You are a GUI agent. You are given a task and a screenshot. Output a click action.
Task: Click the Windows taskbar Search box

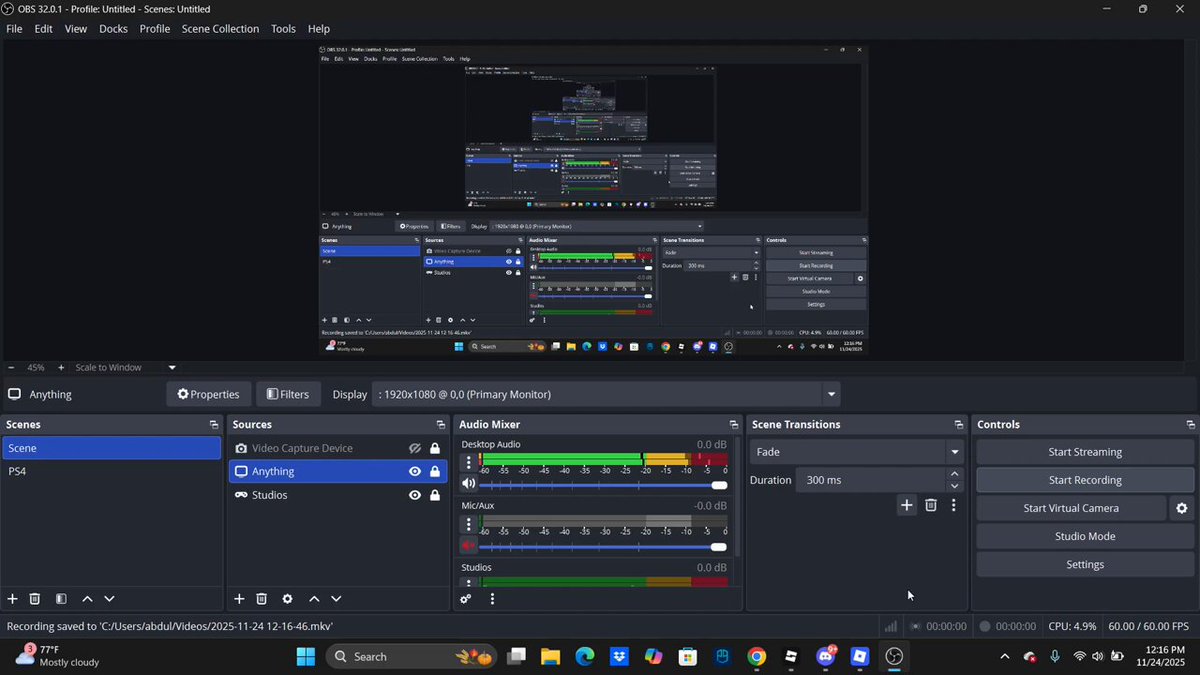pos(413,656)
